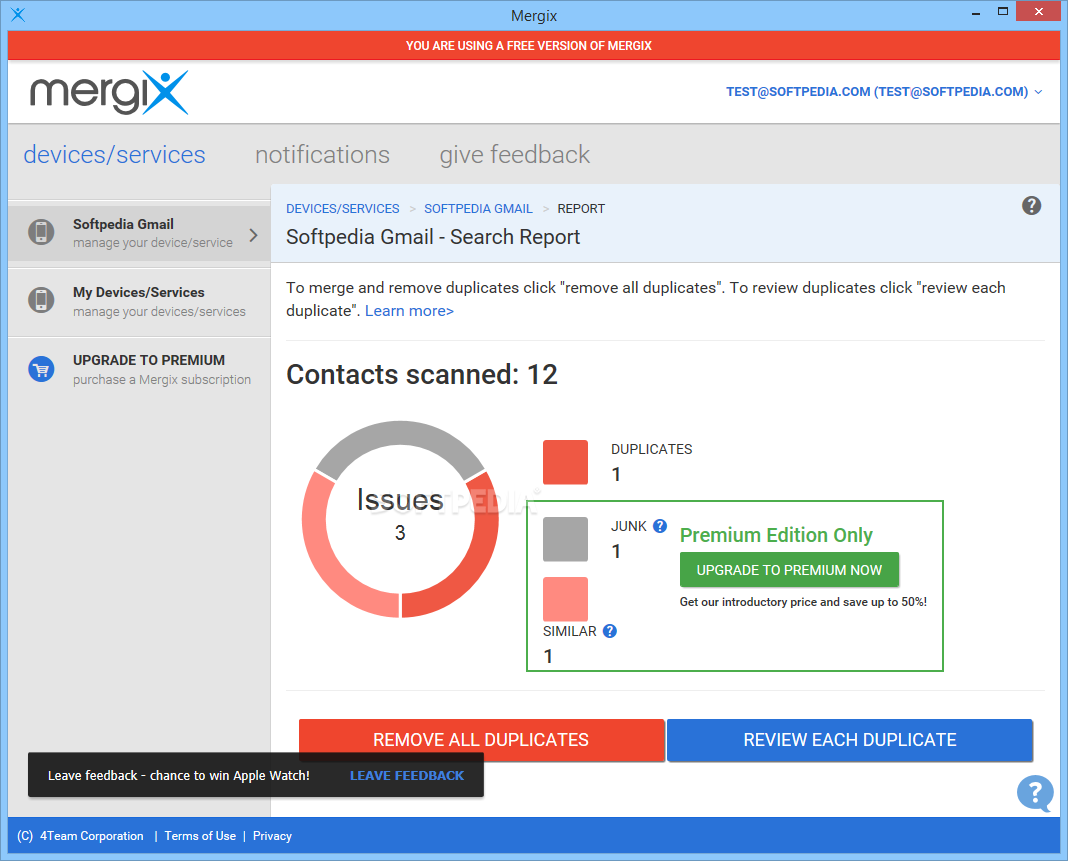
Task: Click the pink SIMILAR color swatch
Action: coord(565,599)
